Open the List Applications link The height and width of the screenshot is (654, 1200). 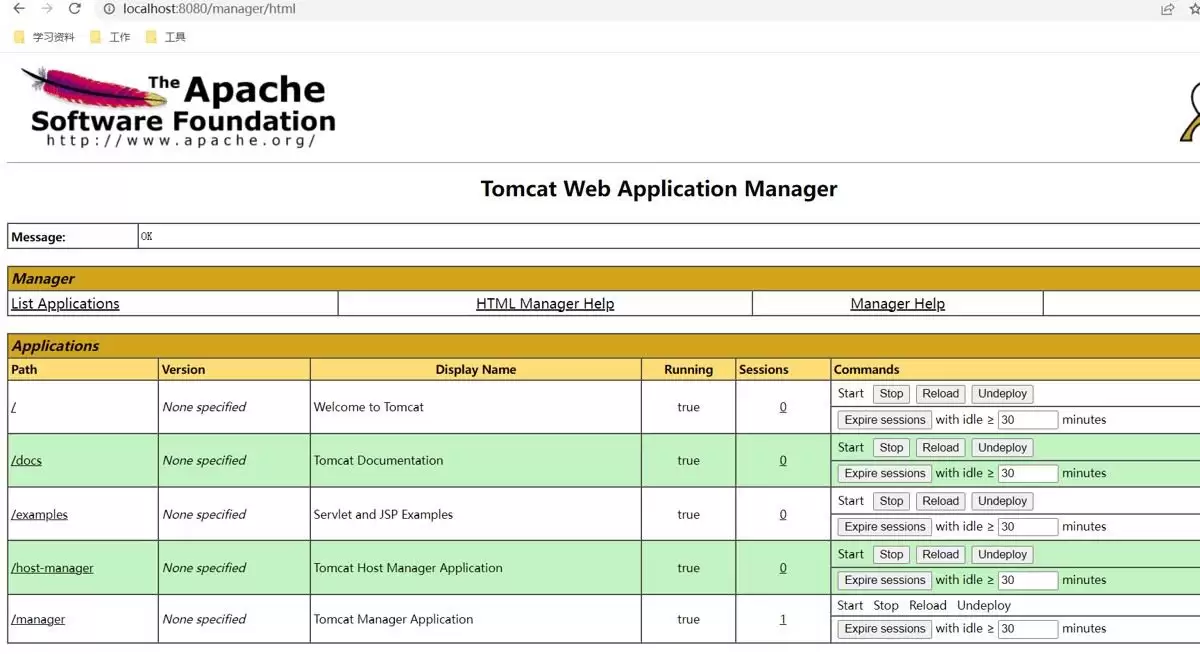coord(65,304)
